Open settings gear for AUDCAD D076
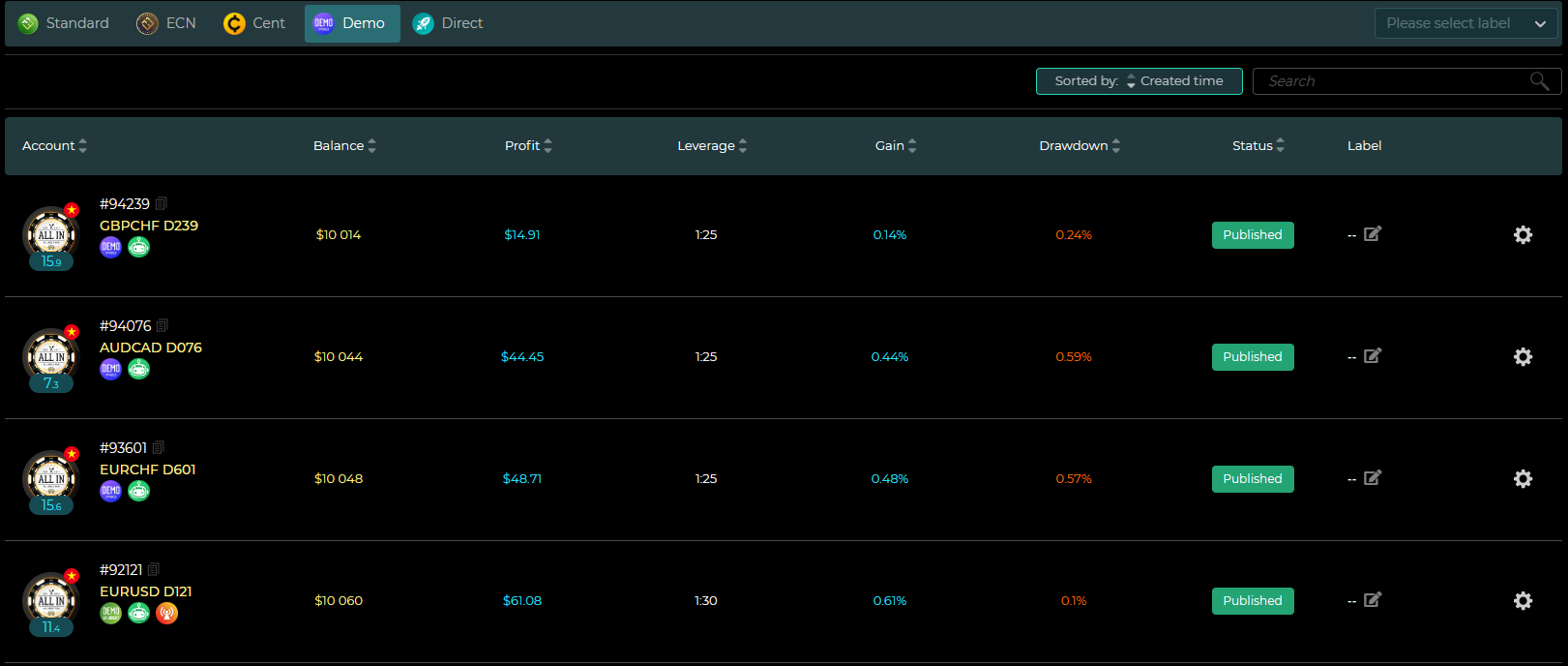This screenshot has height=666, width=1568. [1523, 357]
